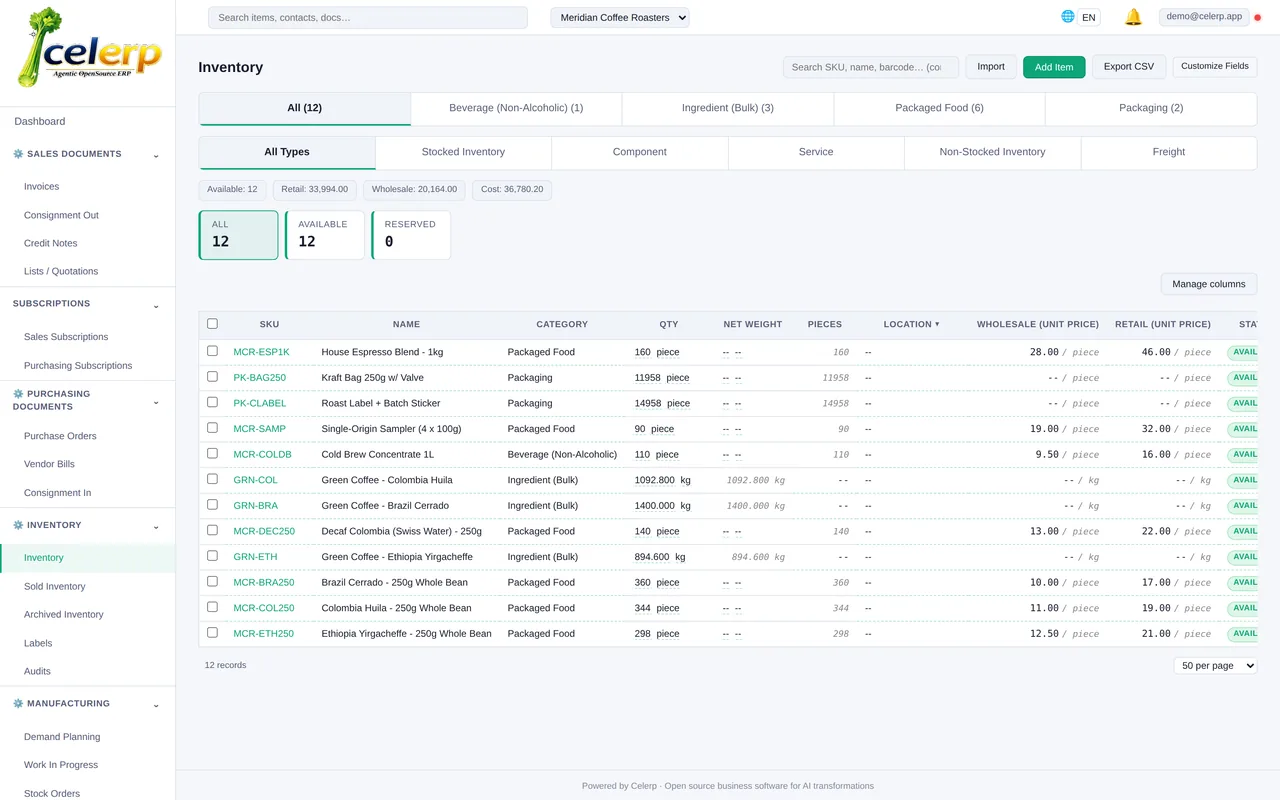Select the Stocked Inventory type tab
Viewport: 1280px width, 800px height.
(463, 152)
